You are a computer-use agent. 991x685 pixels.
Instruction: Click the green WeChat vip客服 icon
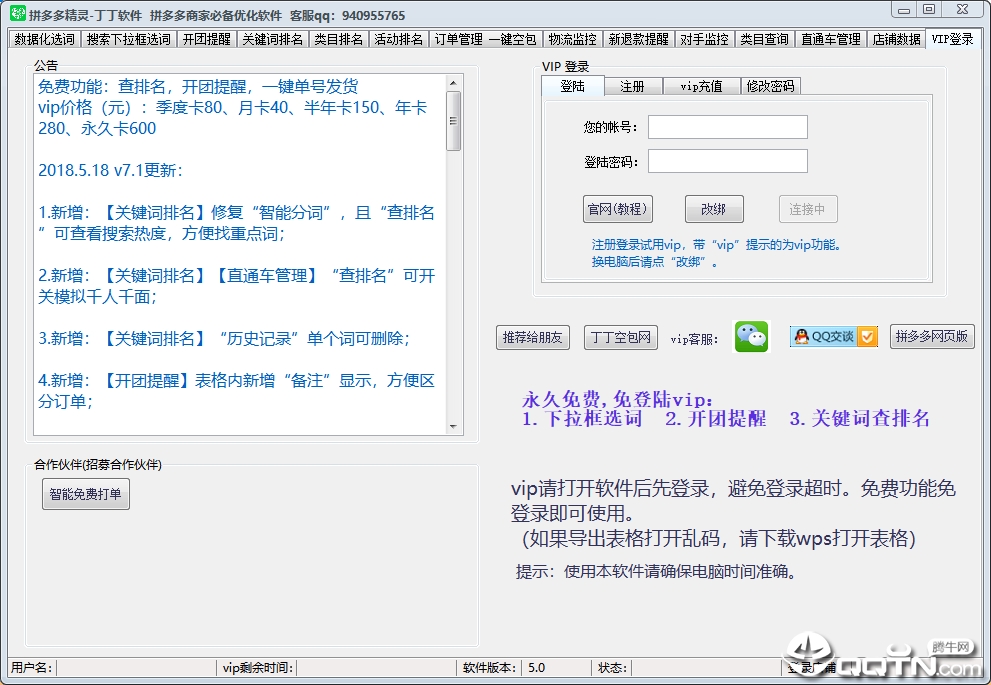tap(751, 336)
